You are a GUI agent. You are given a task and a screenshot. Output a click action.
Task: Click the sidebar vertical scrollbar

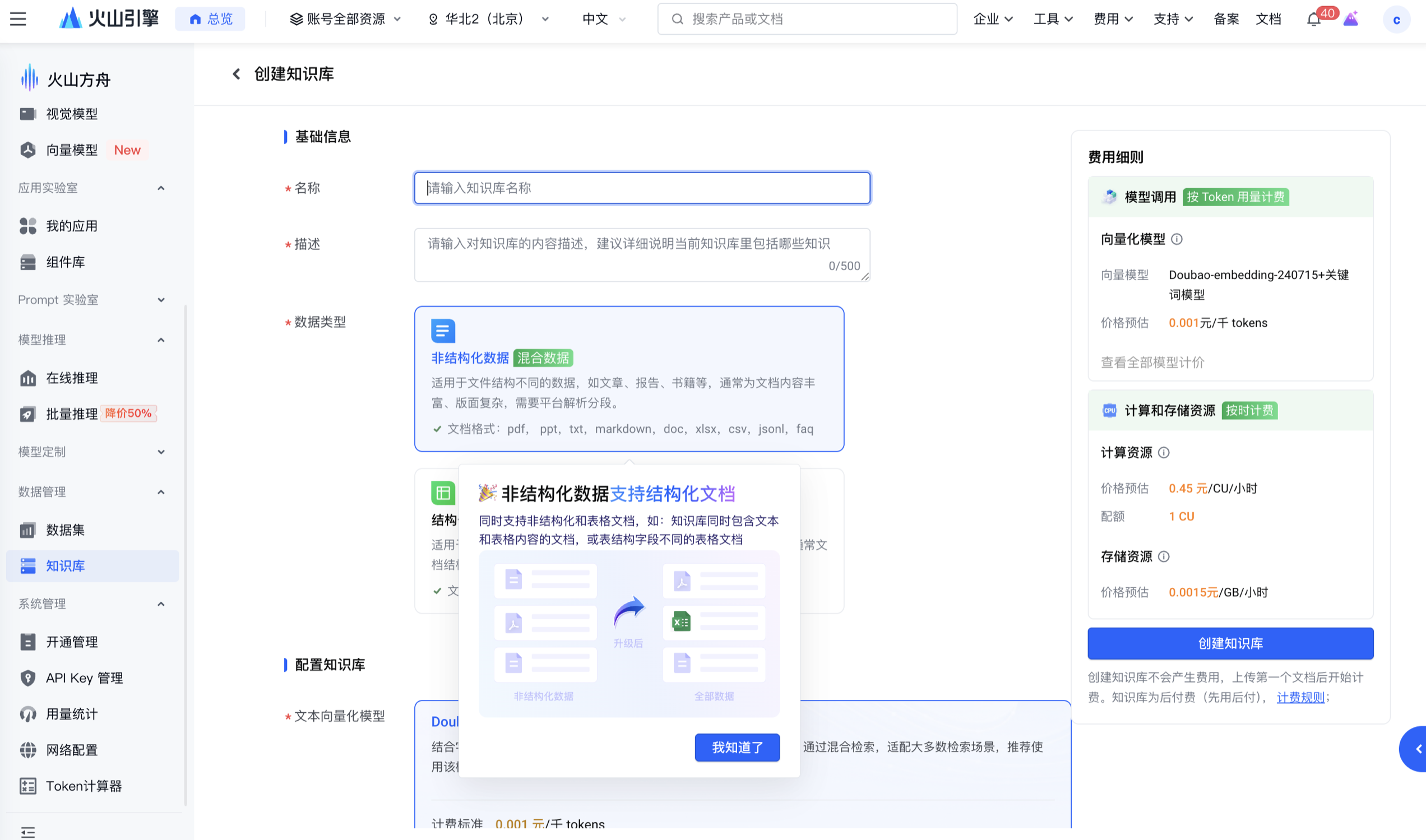click(x=185, y=555)
